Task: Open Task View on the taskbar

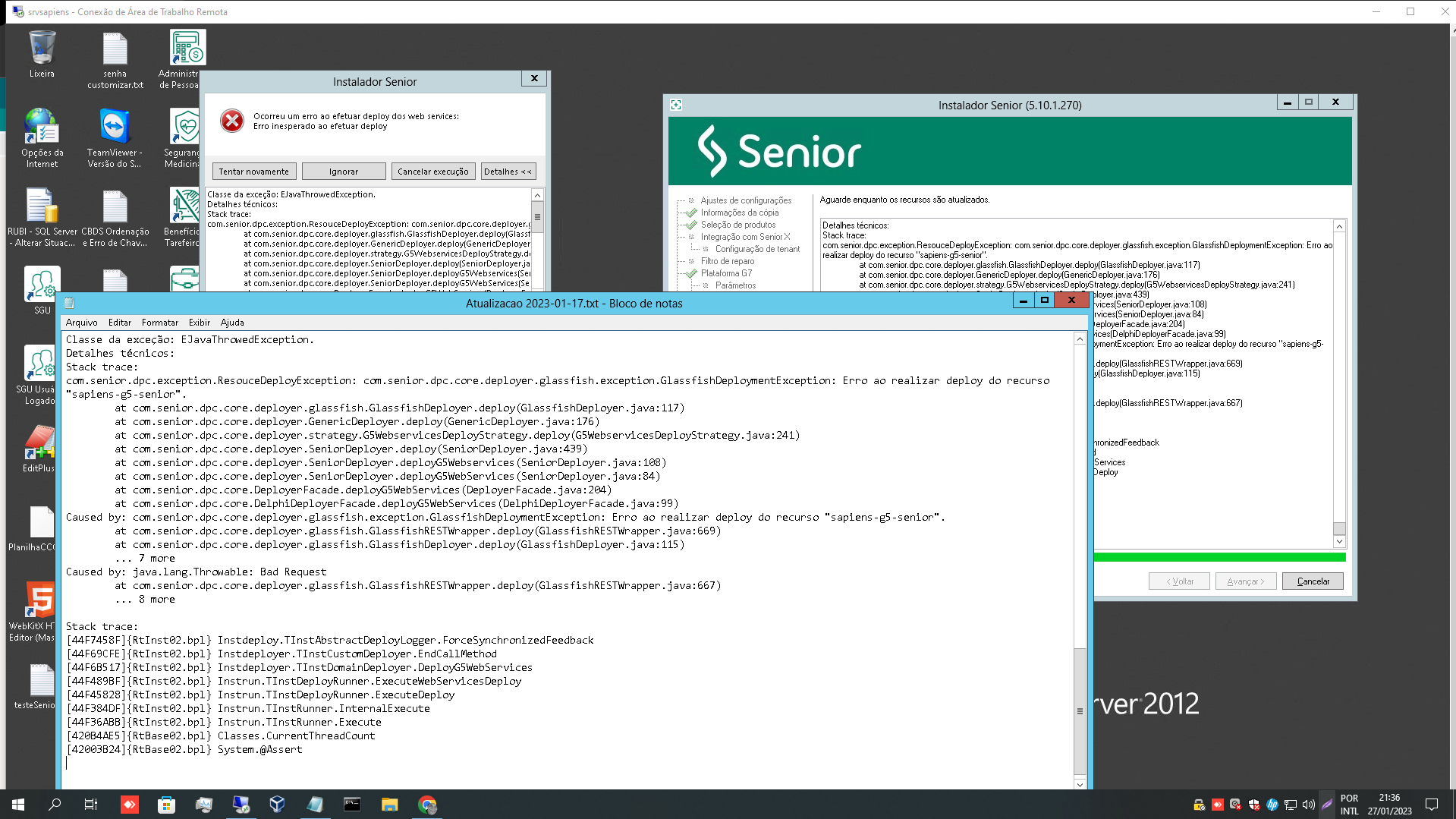Action: [91, 805]
